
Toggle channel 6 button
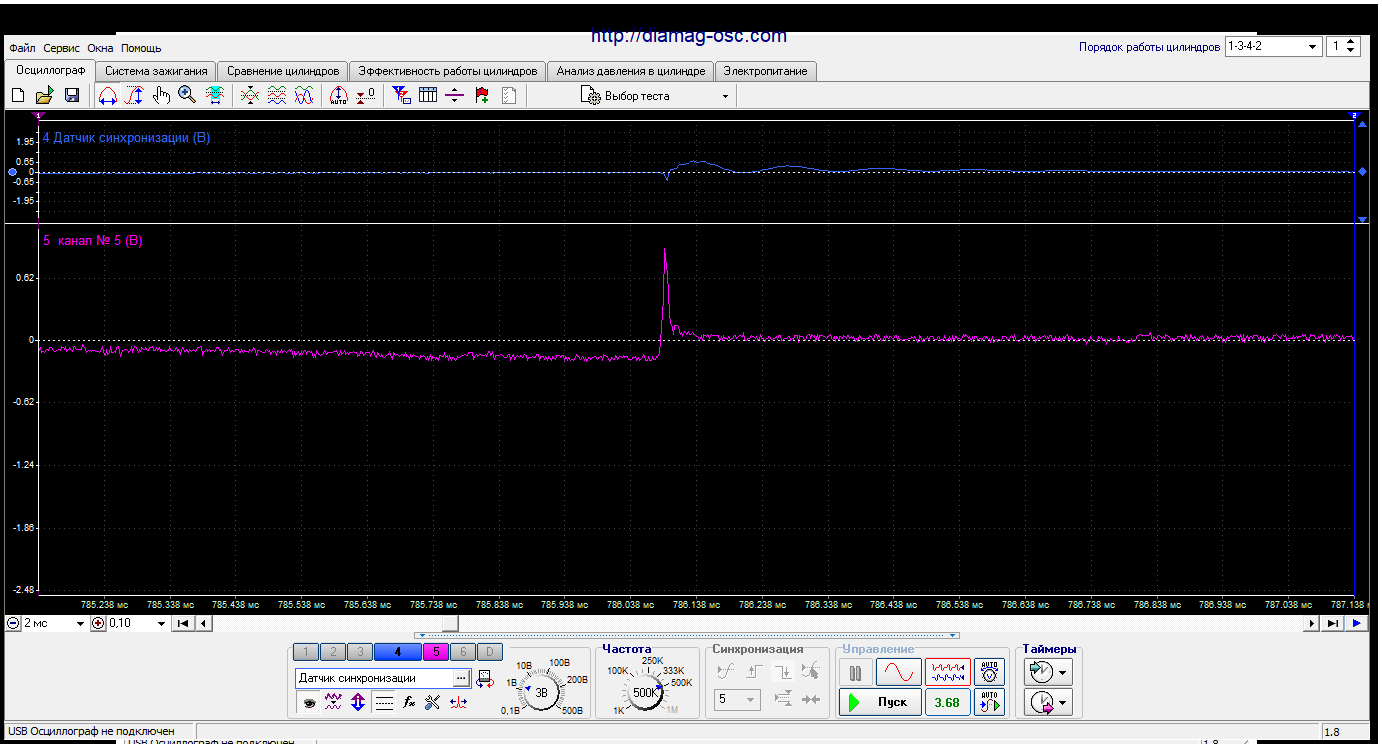point(463,652)
